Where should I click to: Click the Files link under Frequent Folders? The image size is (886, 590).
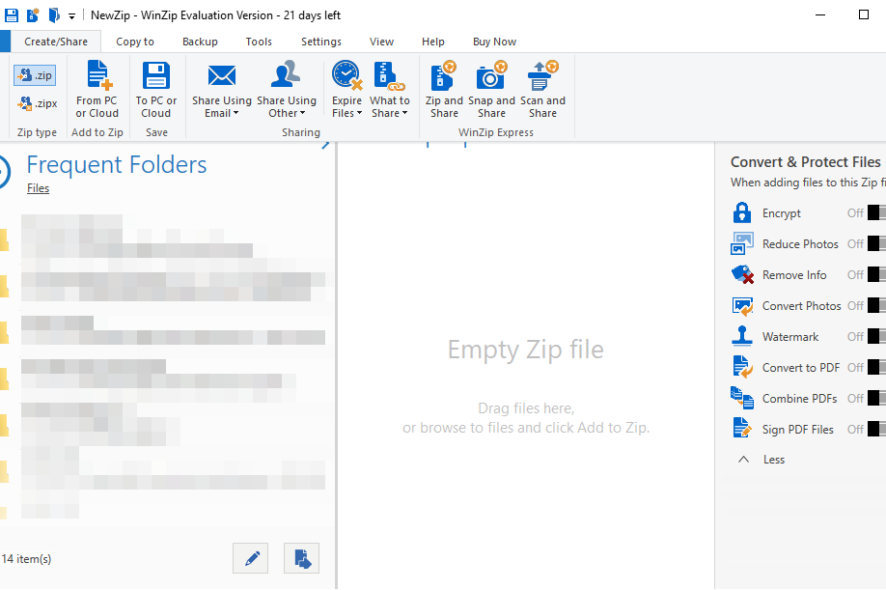[38, 188]
